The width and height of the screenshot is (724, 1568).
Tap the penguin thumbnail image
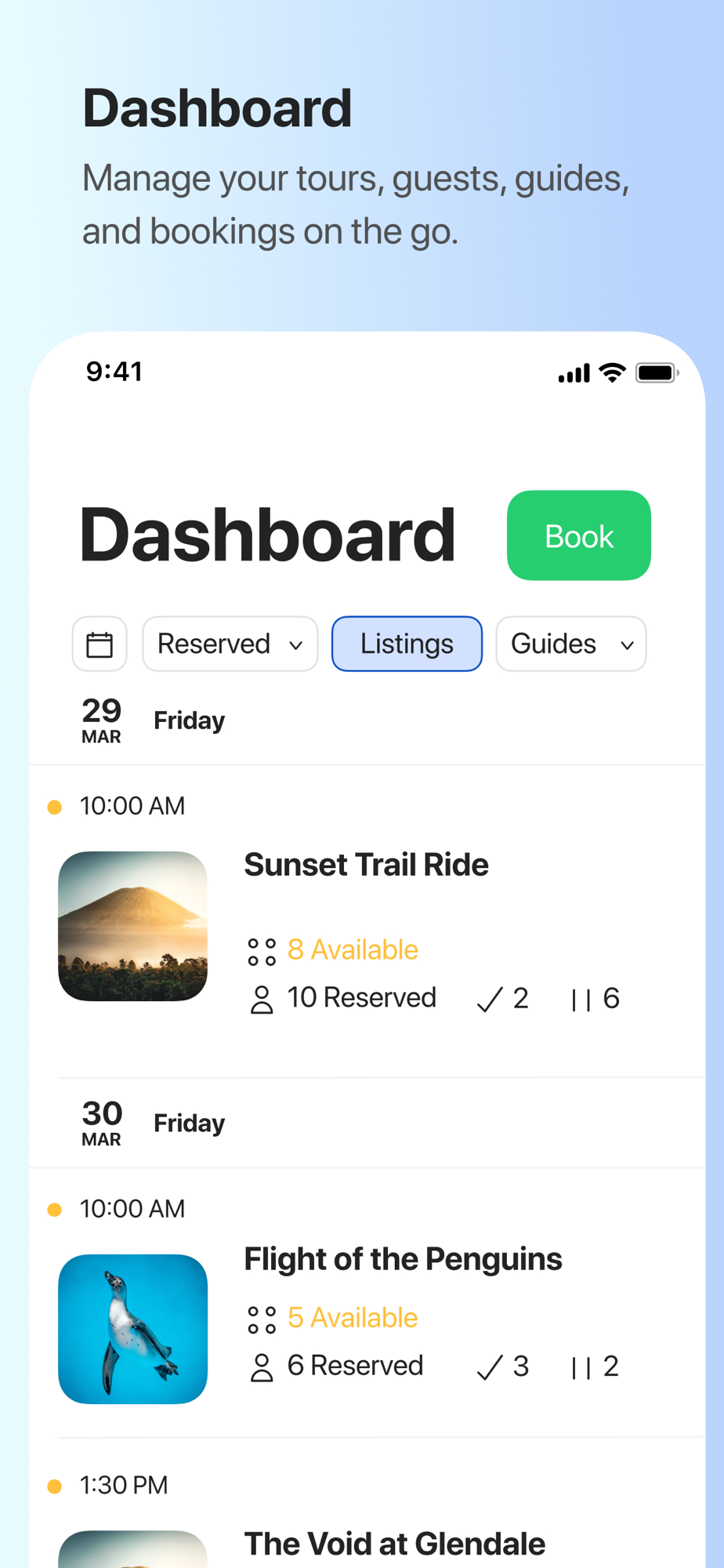click(133, 1329)
